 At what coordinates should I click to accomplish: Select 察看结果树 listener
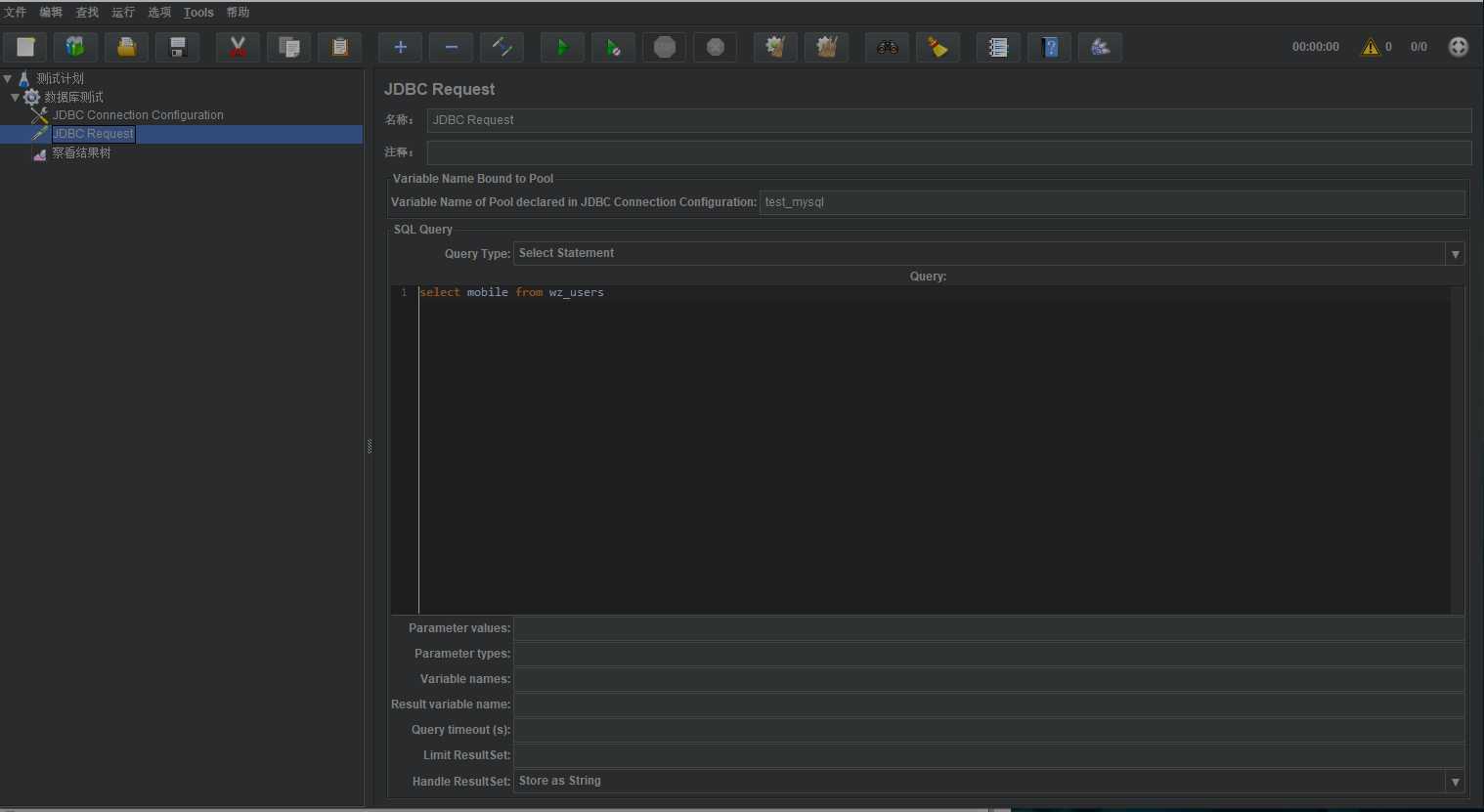click(81, 152)
